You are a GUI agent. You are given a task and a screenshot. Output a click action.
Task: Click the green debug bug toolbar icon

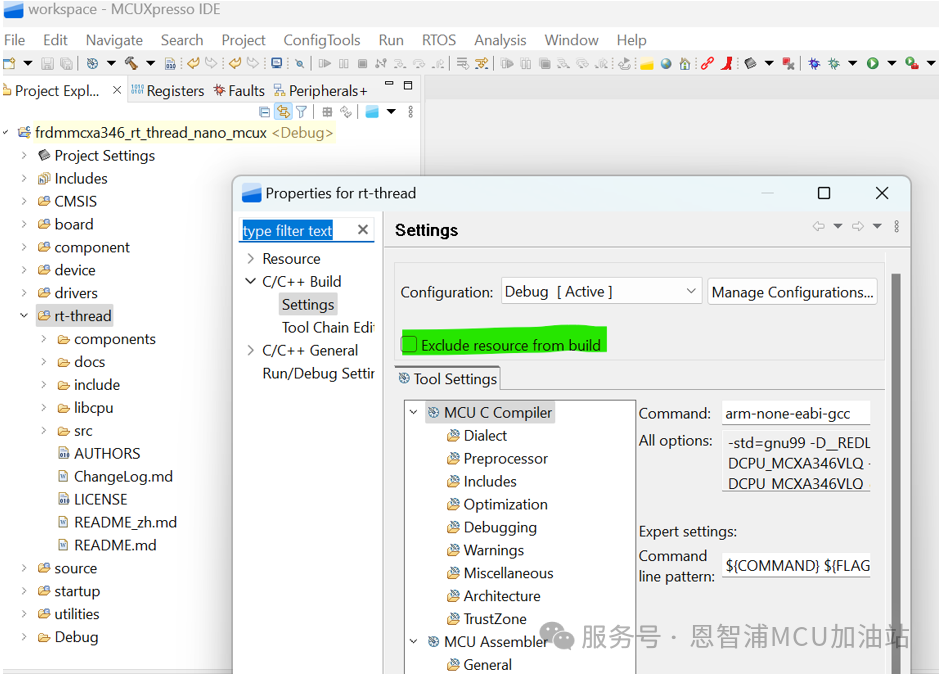click(x=833, y=63)
